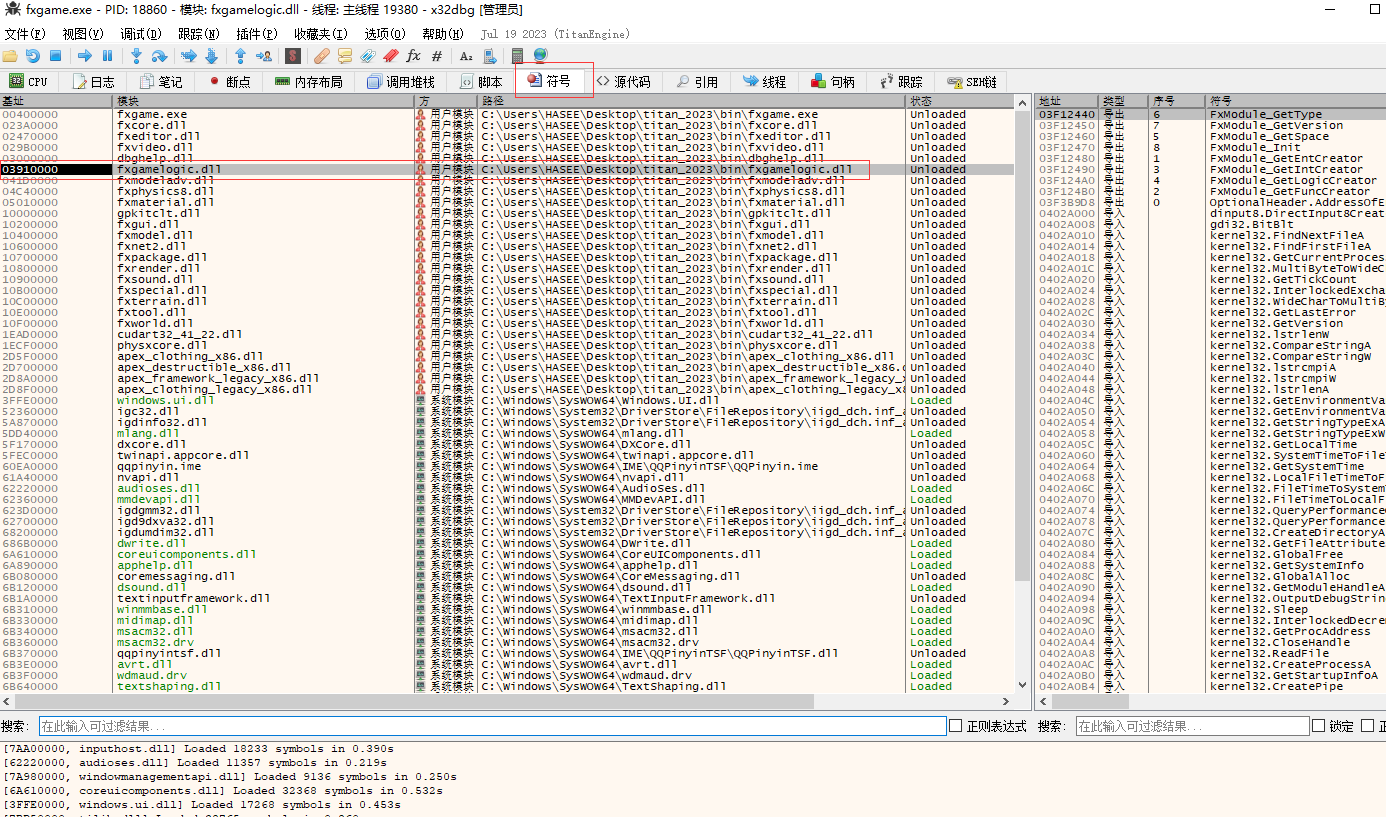The width and height of the screenshot is (1386, 817).
Task: Switch to the 源代码 source tab
Action: click(623, 82)
